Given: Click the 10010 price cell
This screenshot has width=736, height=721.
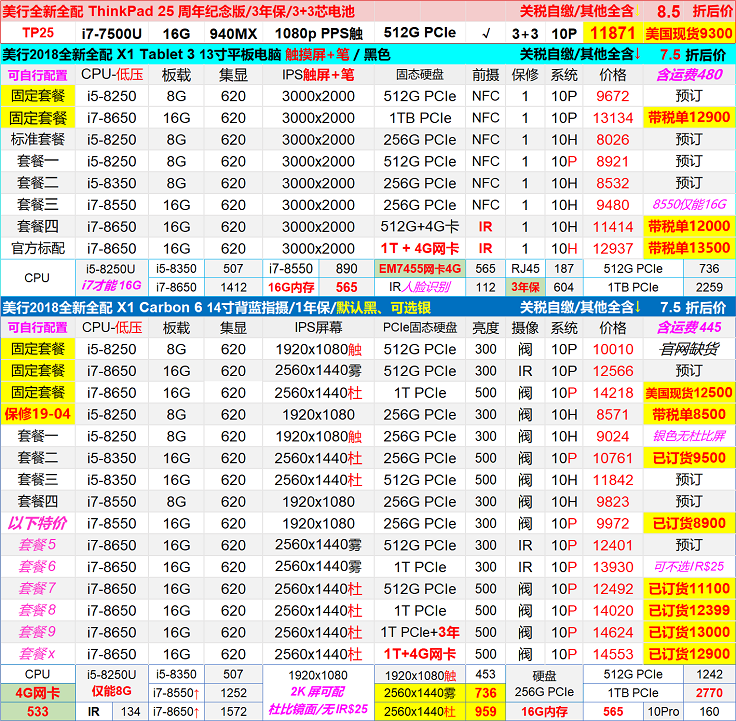Looking at the screenshot, I should point(613,349).
